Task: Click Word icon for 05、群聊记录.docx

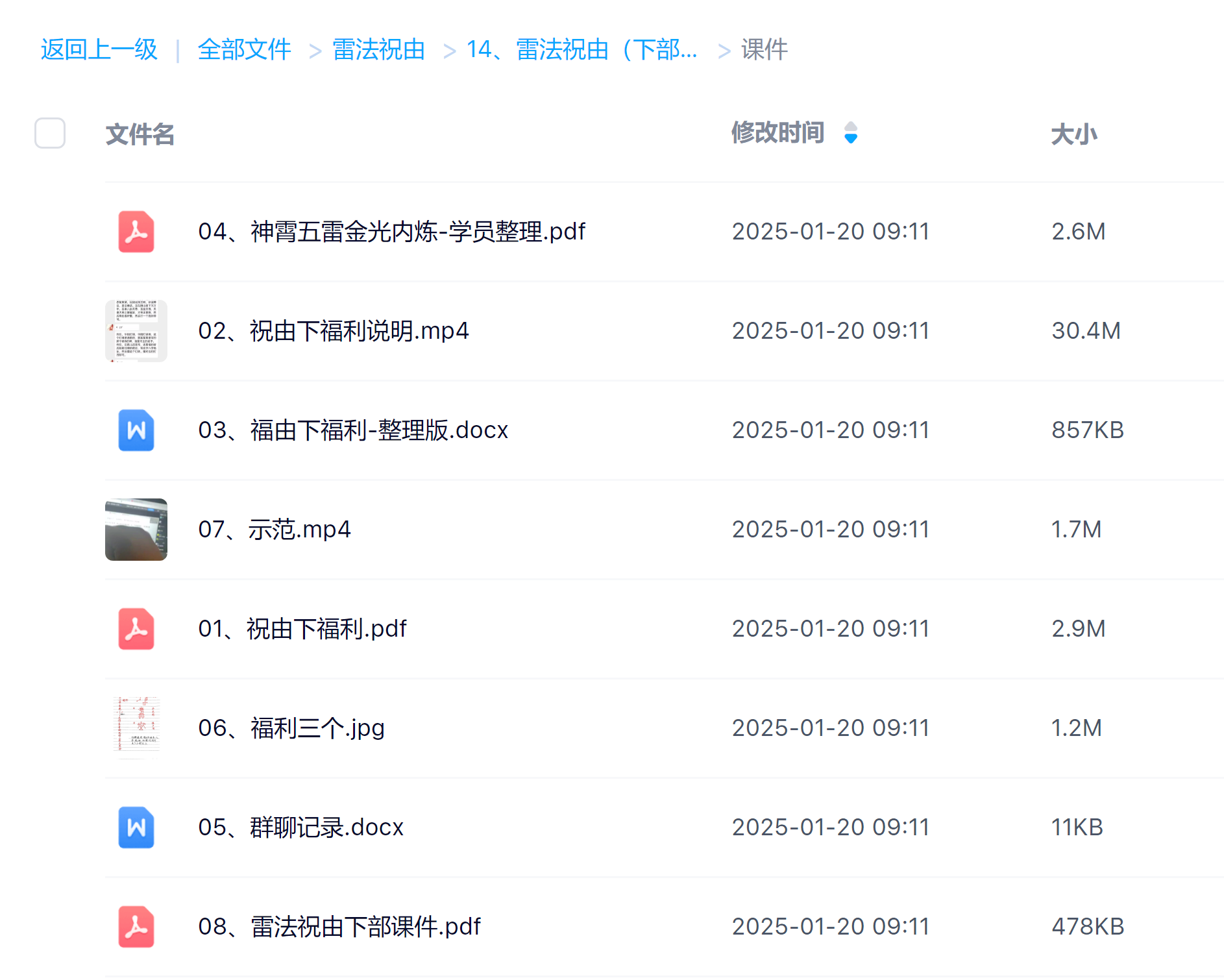Action: (x=136, y=827)
